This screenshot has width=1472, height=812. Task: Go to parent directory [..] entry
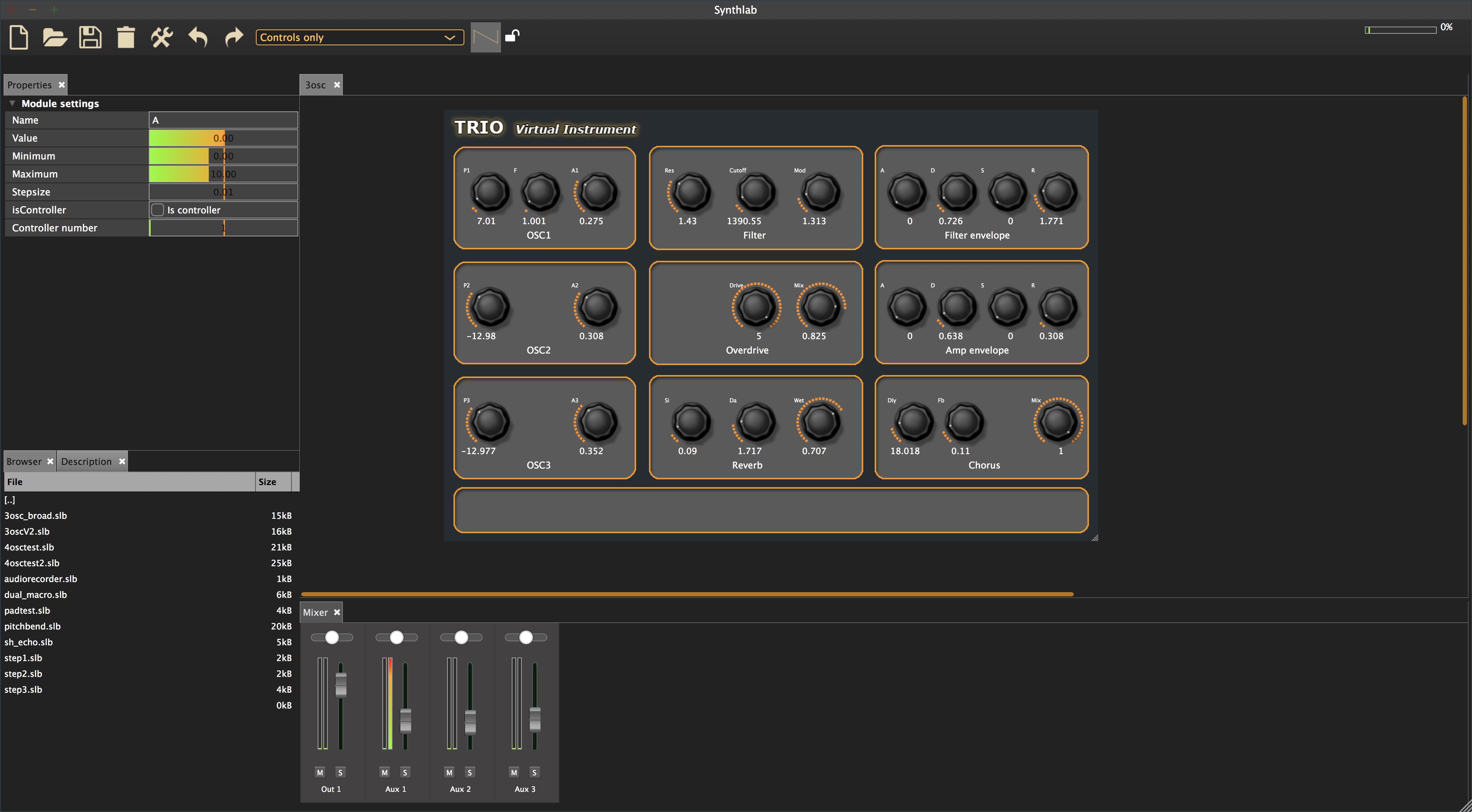[10, 499]
